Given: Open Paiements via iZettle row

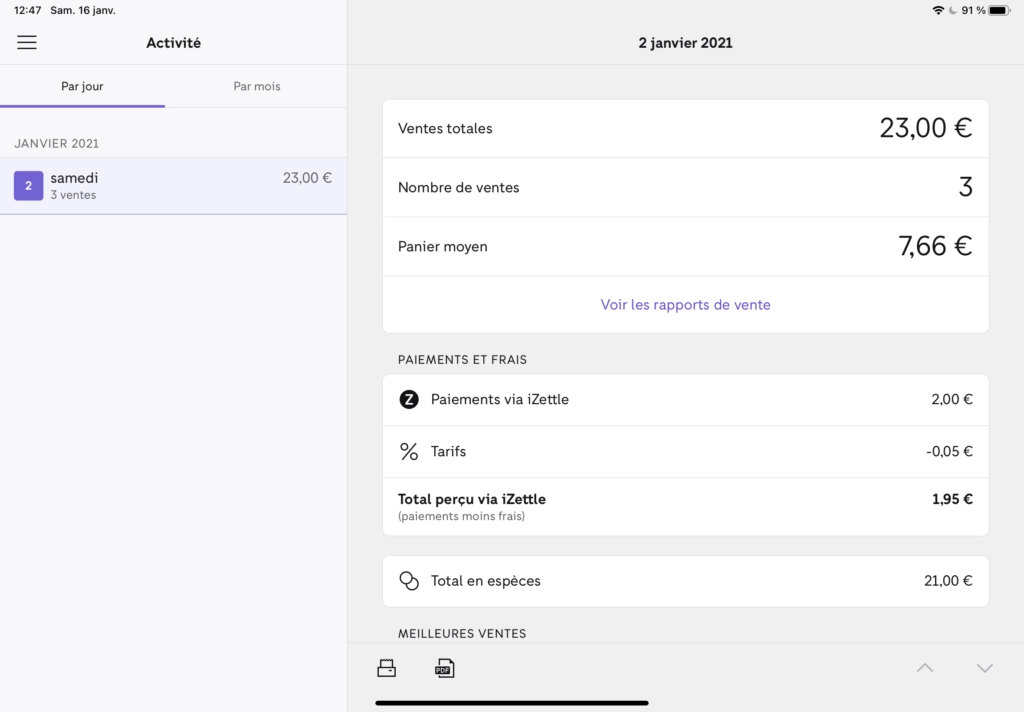Looking at the screenshot, I should [685, 400].
